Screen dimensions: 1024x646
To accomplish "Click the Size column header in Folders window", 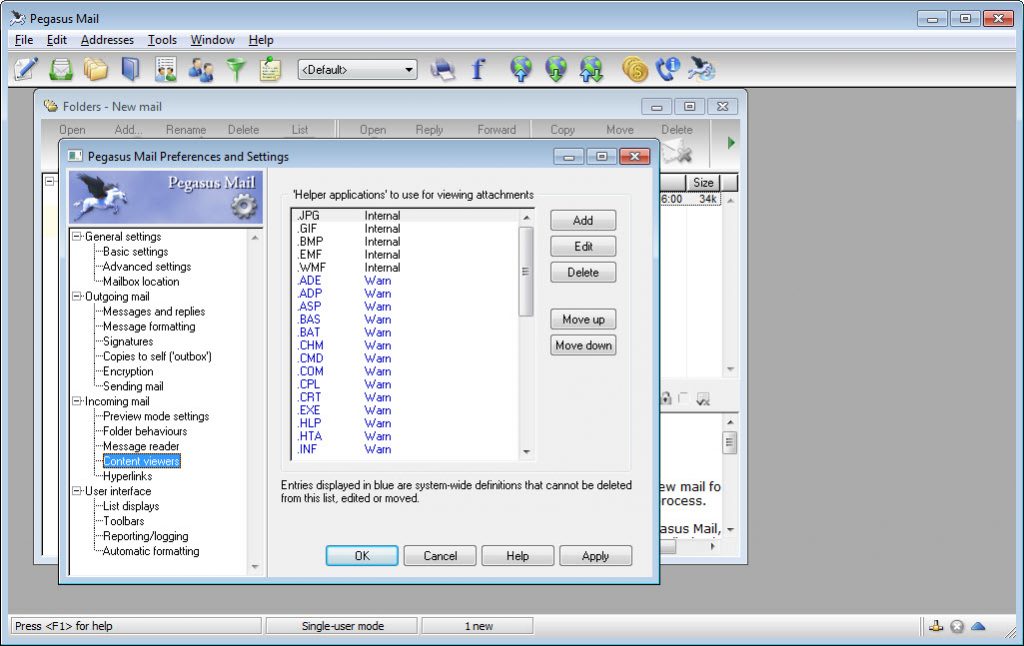I will point(703,183).
